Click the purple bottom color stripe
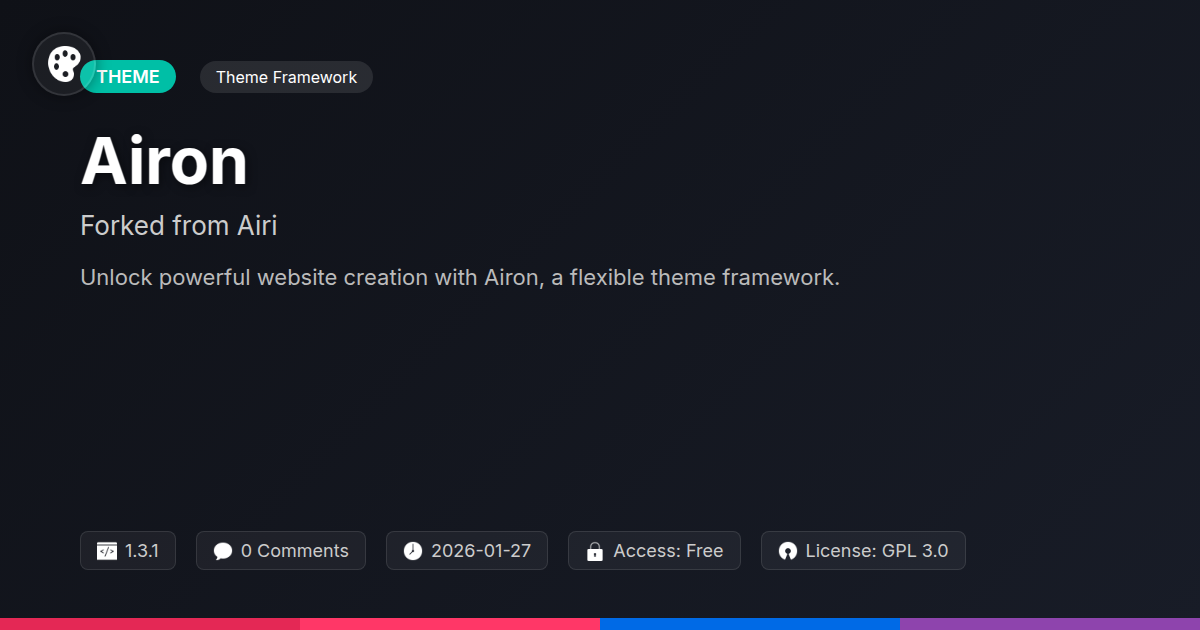This screenshot has height=630, width=1200. pyautogui.click(x=1050, y=623)
